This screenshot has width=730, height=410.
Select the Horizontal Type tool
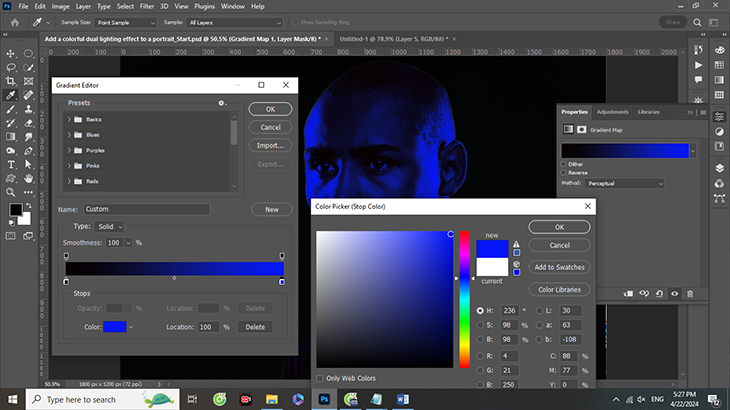(10, 165)
